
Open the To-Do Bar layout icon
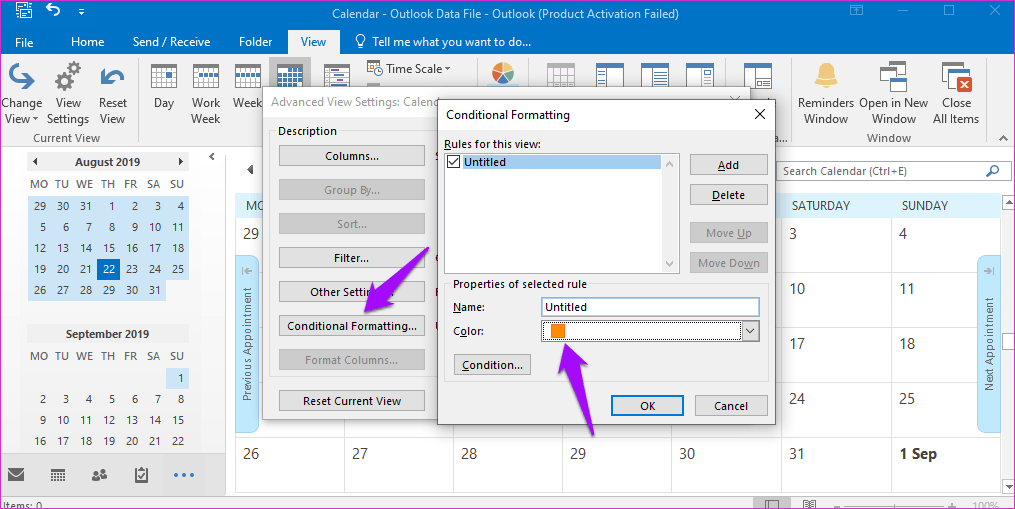pos(700,75)
